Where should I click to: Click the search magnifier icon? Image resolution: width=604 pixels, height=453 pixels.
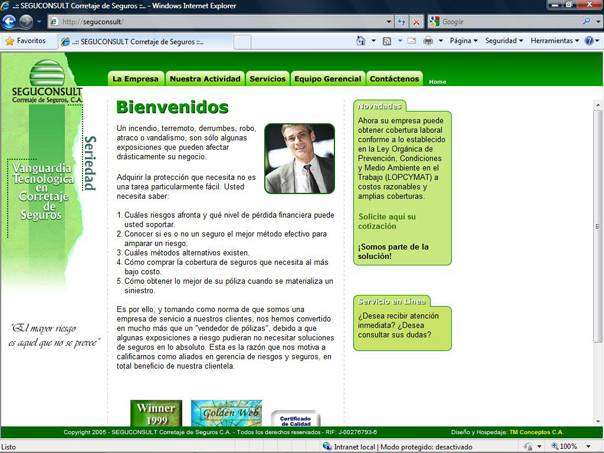point(586,21)
